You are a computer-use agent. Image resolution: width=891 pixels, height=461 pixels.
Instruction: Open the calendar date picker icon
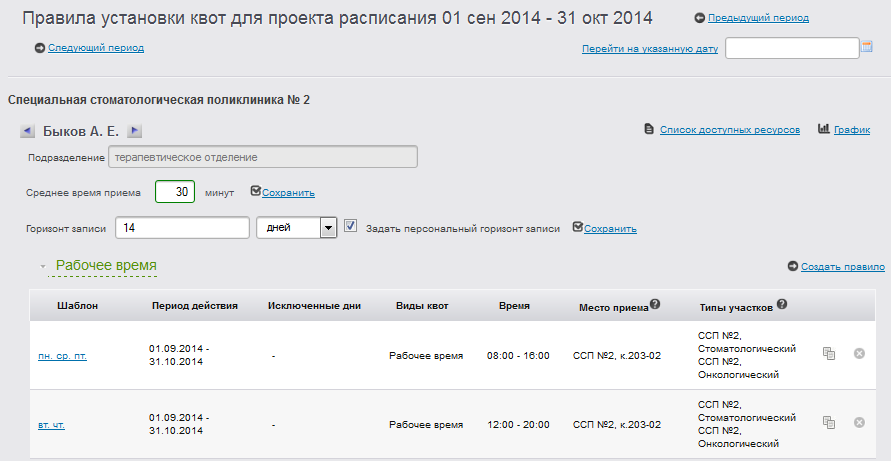(x=867, y=47)
